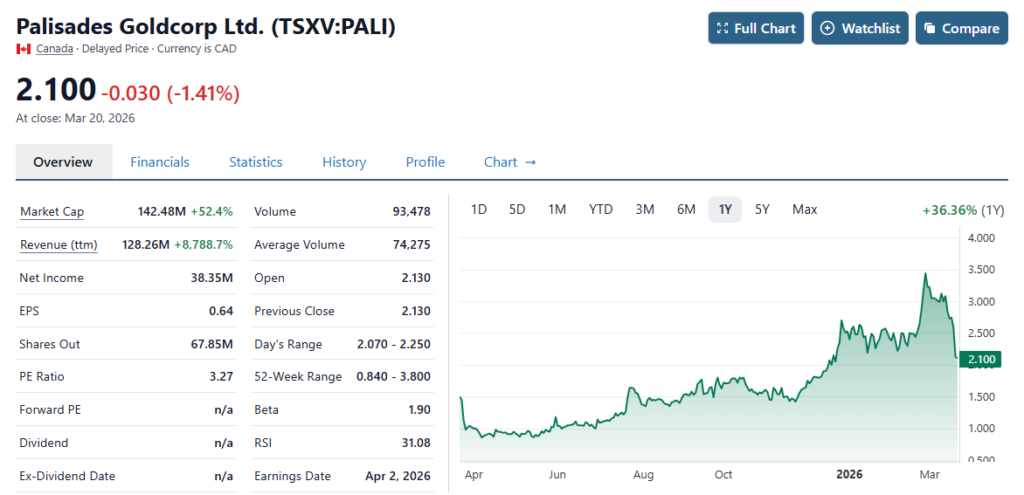Set chart range to 1D

pyautogui.click(x=479, y=209)
